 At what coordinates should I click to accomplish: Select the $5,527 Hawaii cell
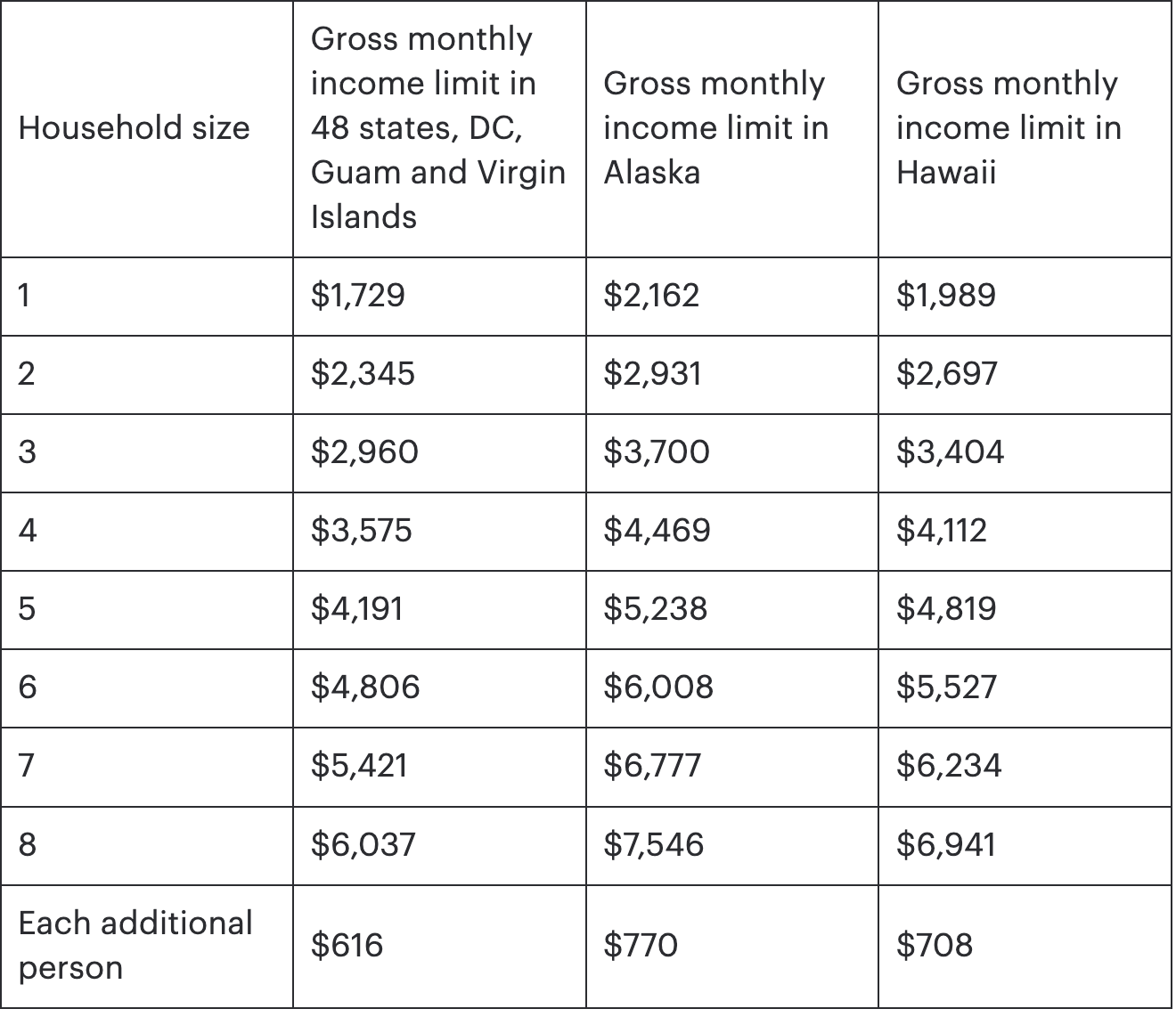[x=946, y=687]
